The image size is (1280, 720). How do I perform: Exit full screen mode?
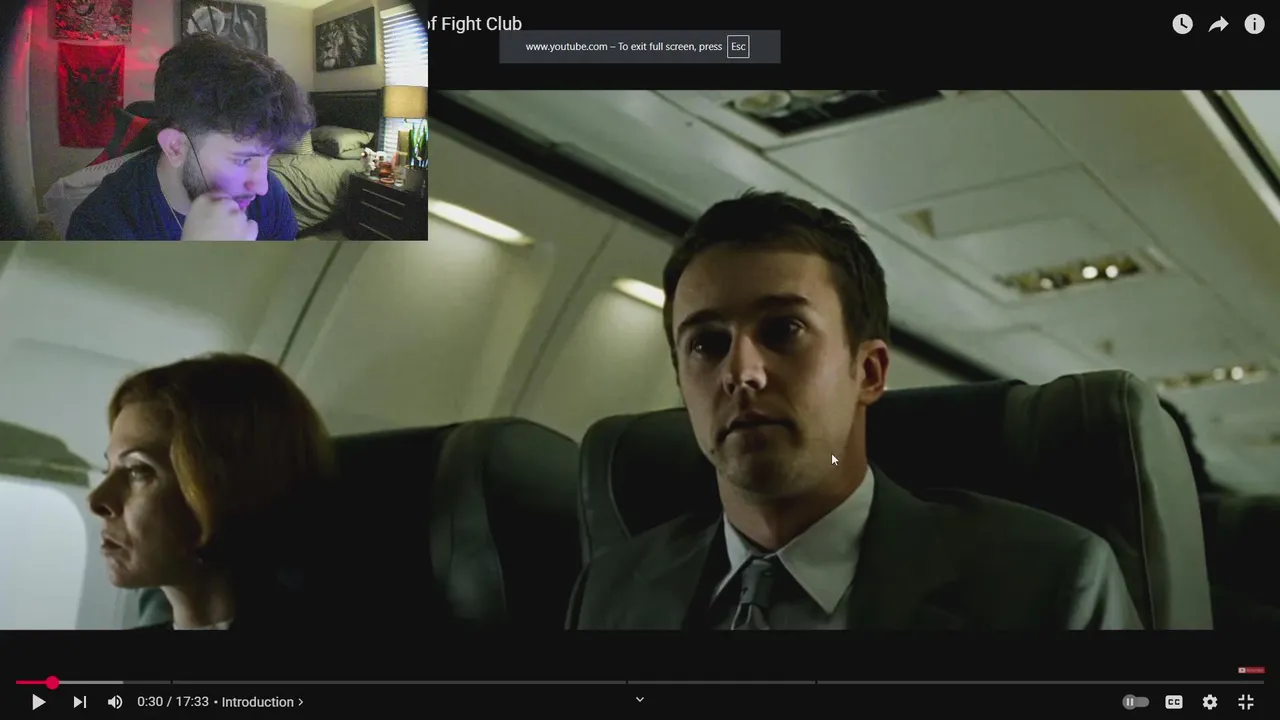(x=1246, y=702)
